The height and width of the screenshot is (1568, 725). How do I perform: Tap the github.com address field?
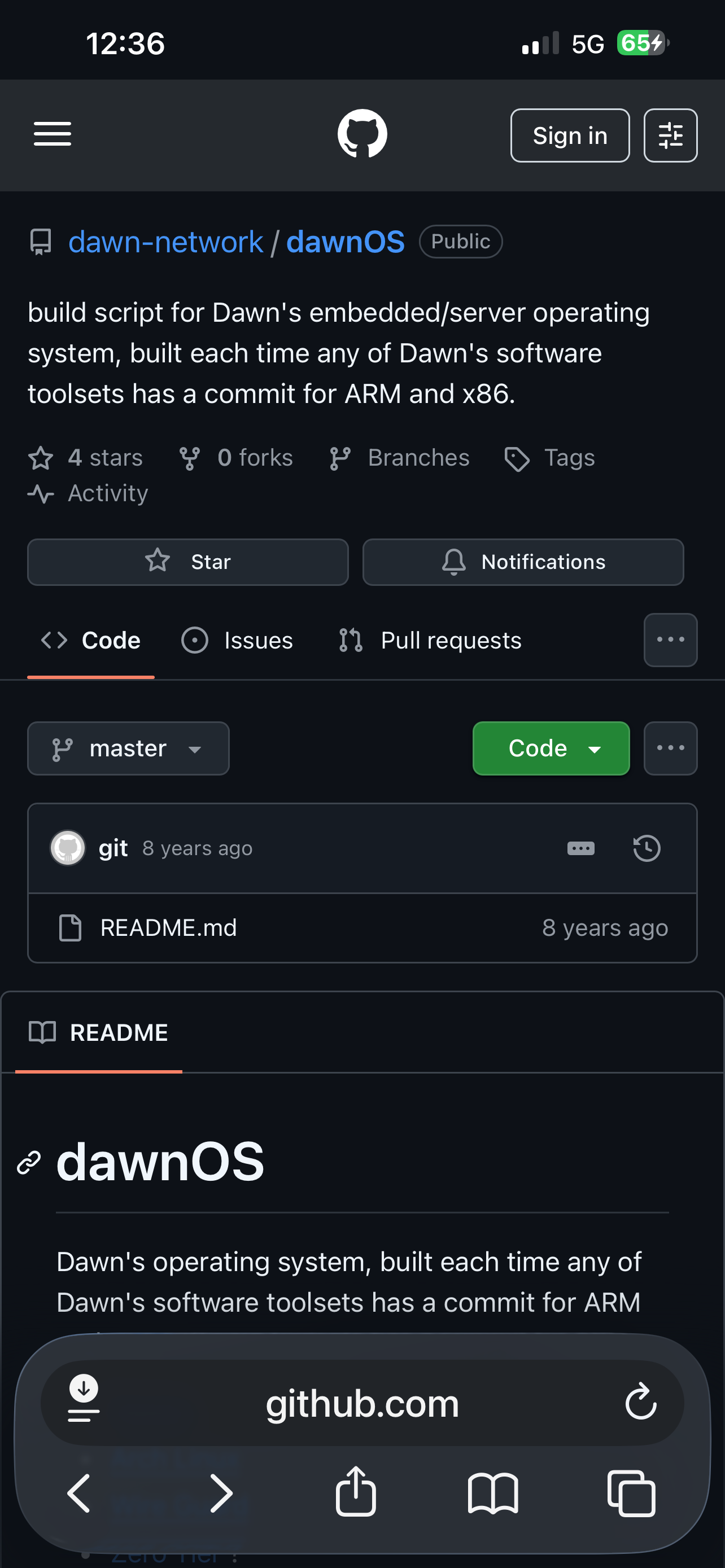pyautogui.click(x=361, y=1403)
